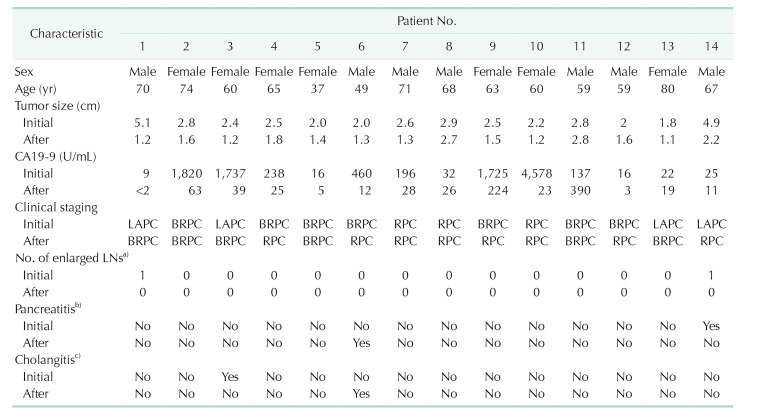Click the Characteristic column header
Image resolution: width=773 pixels, height=413 pixels.
coord(66,33)
